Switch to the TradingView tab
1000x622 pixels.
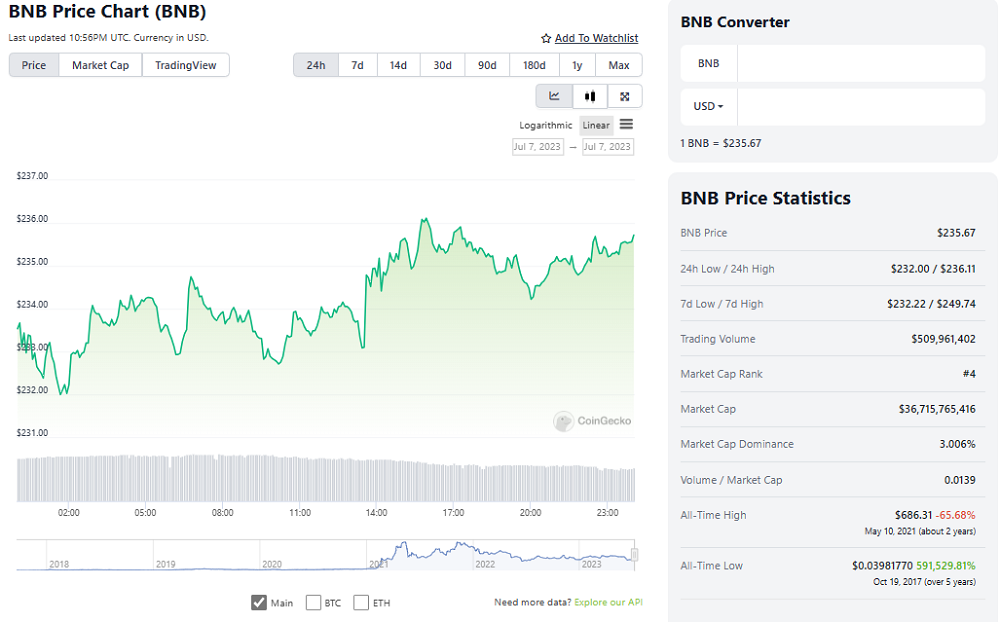click(x=186, y=65)
